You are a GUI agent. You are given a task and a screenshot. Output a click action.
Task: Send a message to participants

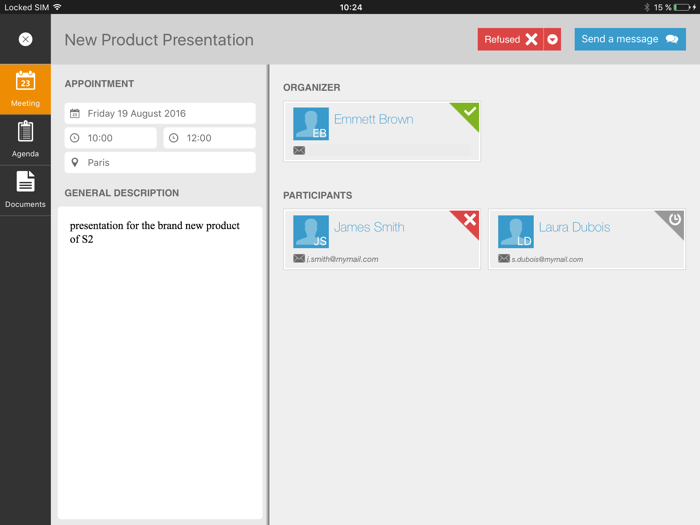tap(630, 39)
